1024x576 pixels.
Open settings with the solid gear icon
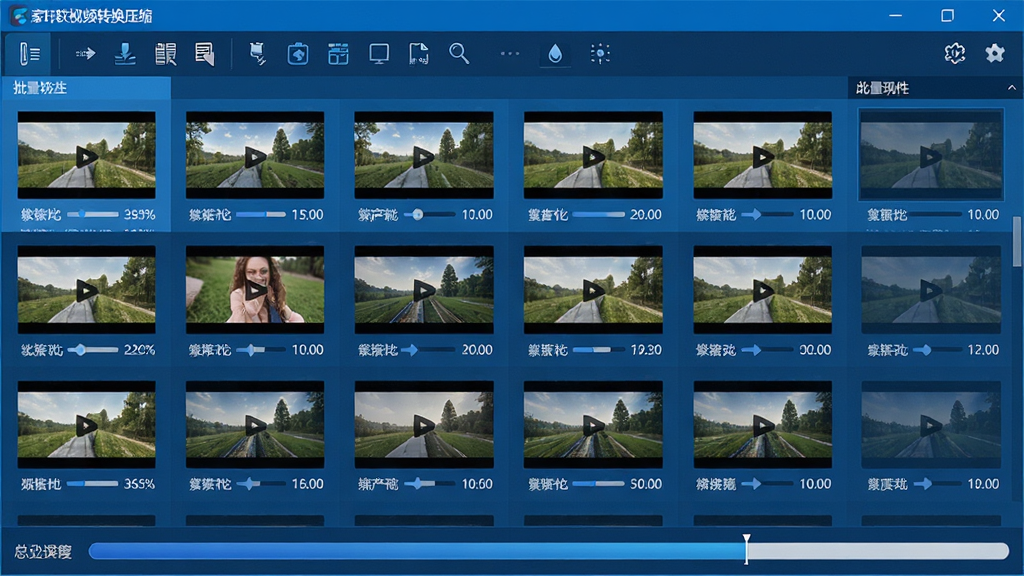coord(995,53)
